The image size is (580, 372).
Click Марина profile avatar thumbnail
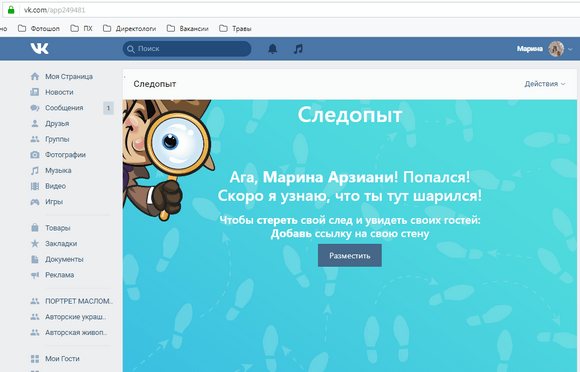coord(556,48)
